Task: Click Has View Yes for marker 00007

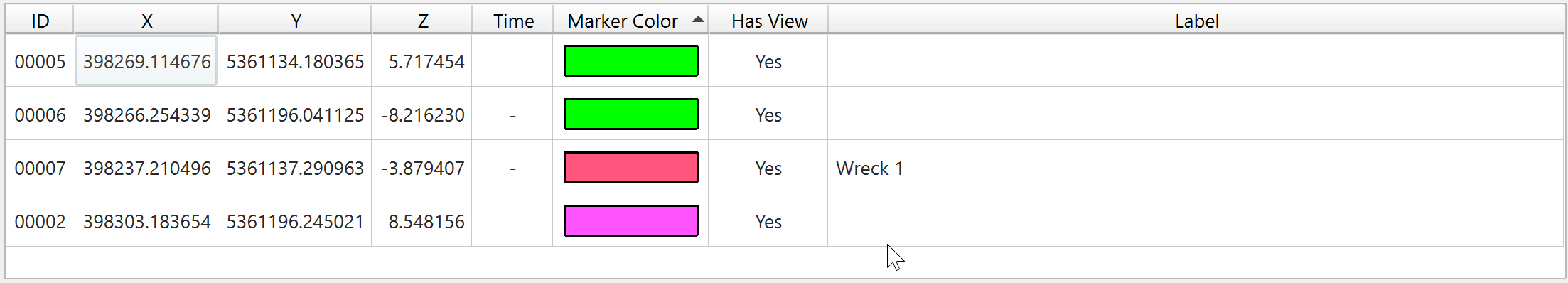Action: coord(768,168)
